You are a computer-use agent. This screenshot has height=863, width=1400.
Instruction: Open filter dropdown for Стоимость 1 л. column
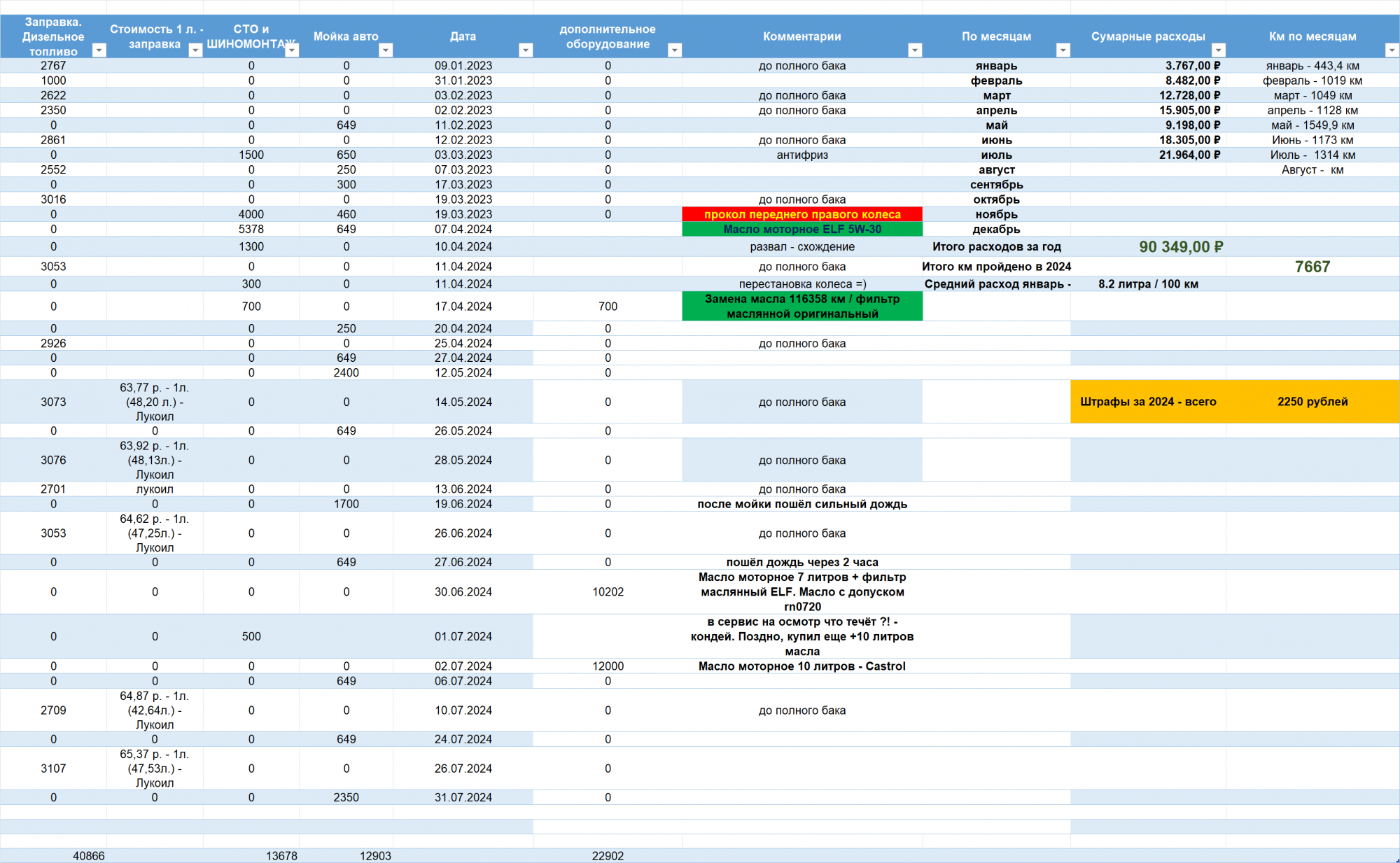pyautogui.click(x=195, y=50)
